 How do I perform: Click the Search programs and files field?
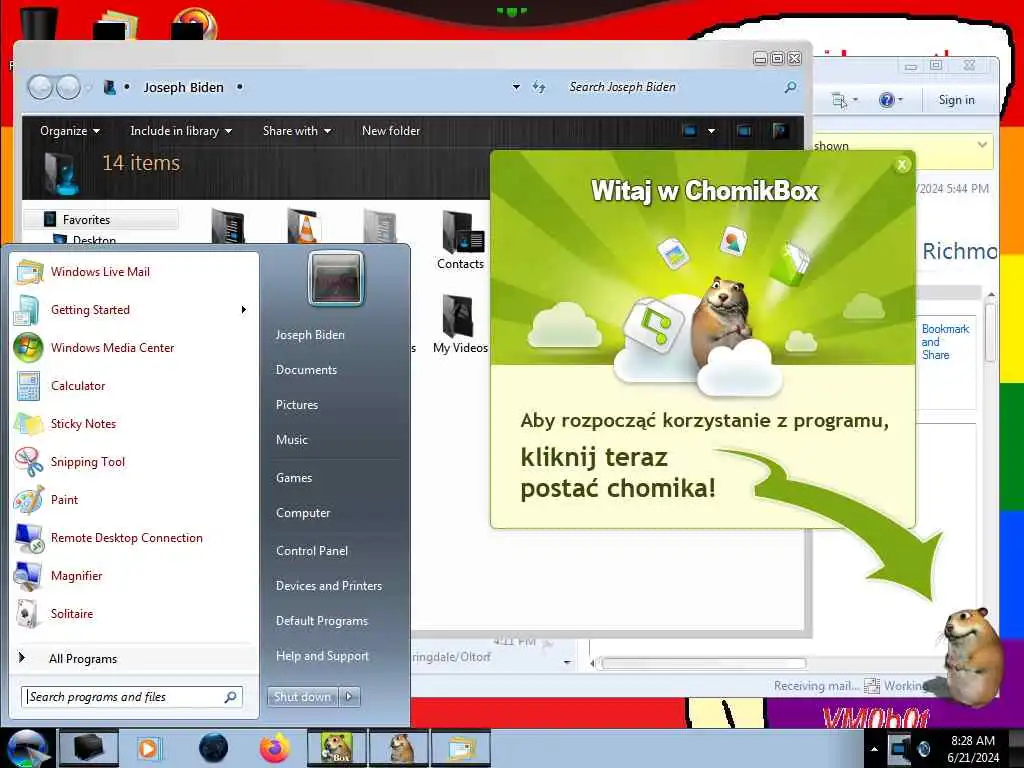click(x=131, y=697)
